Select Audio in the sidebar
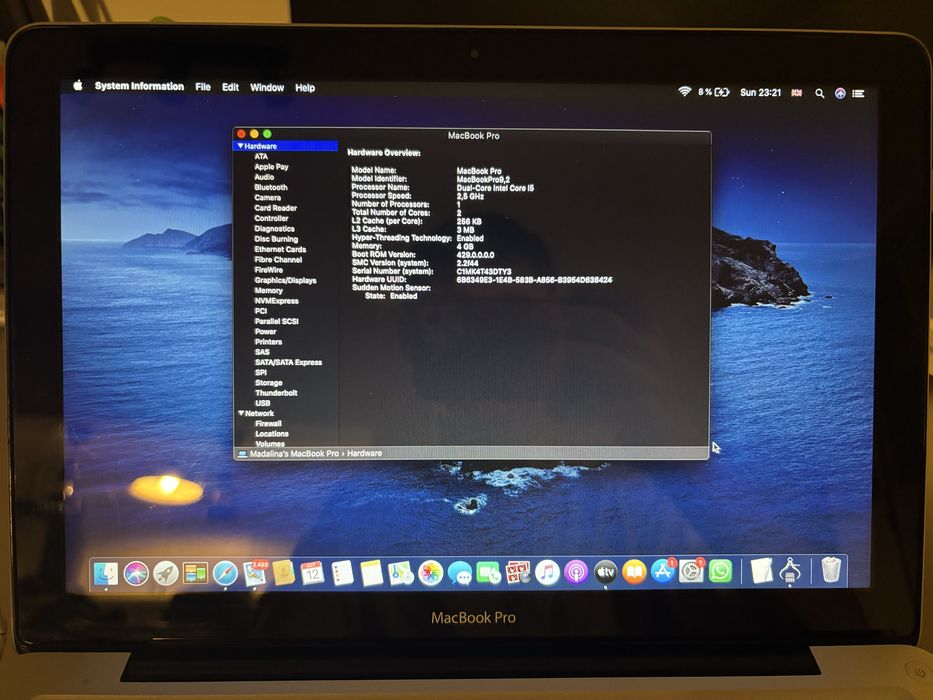The width and height of the screenshot is (933, 700). coord(264,177)
